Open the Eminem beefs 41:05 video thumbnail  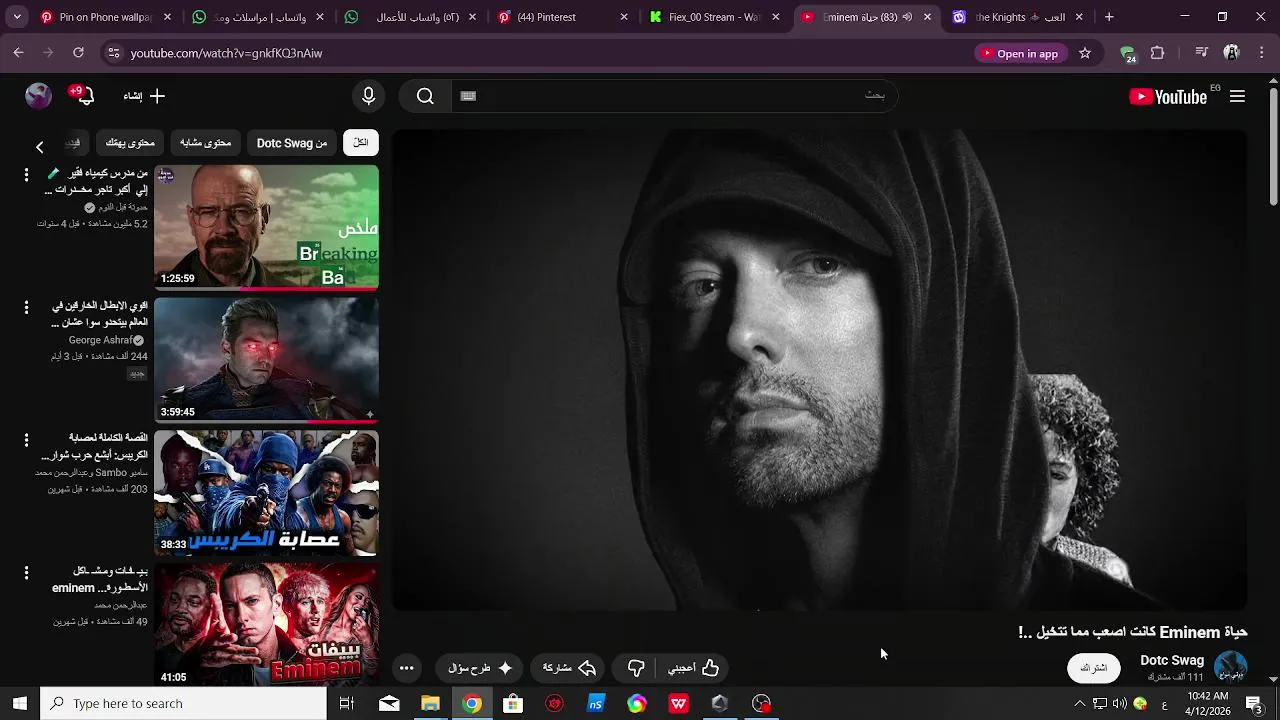point(266,624)
